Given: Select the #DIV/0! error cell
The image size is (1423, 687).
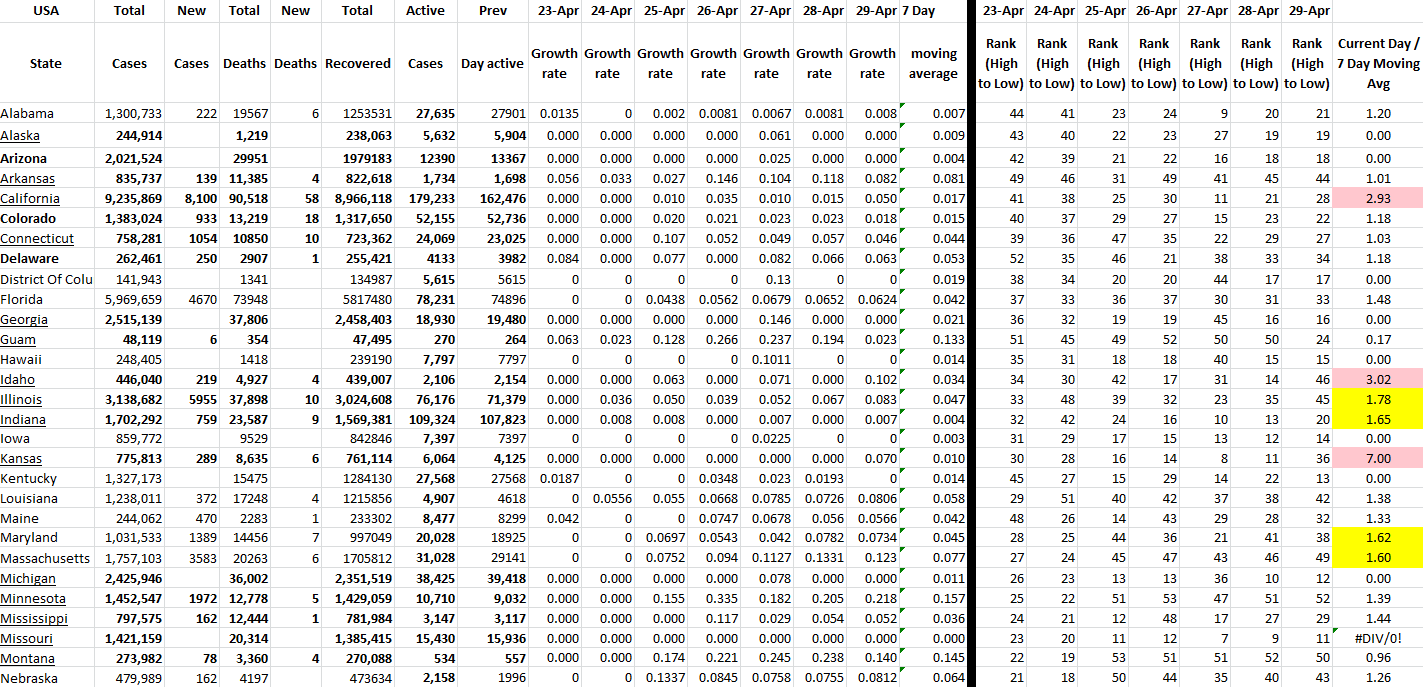Looking at the screenshot, I should point(1378,638).
